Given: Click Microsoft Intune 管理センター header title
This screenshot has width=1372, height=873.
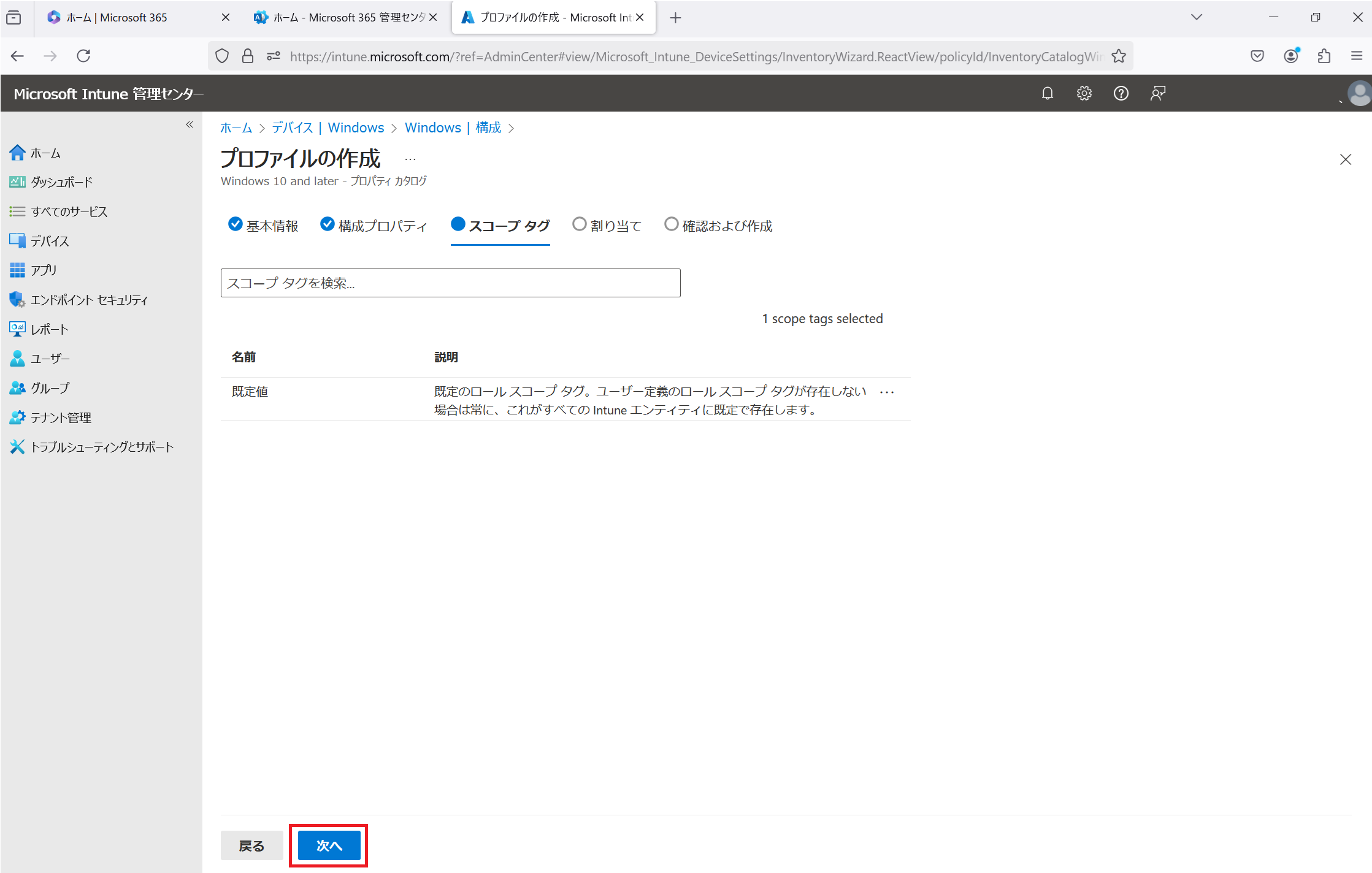Looking at the screenshot, I should click(x=109, y=94).
